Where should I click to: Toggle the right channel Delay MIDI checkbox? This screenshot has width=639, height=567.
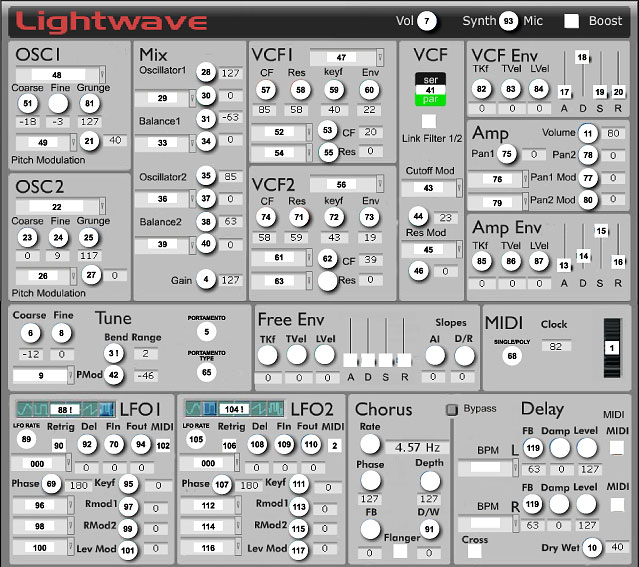(617, 505)
